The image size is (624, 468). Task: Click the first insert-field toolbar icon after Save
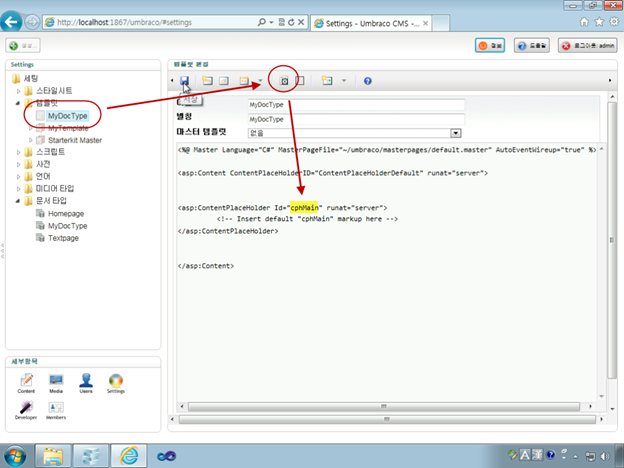tap(207, 80)
